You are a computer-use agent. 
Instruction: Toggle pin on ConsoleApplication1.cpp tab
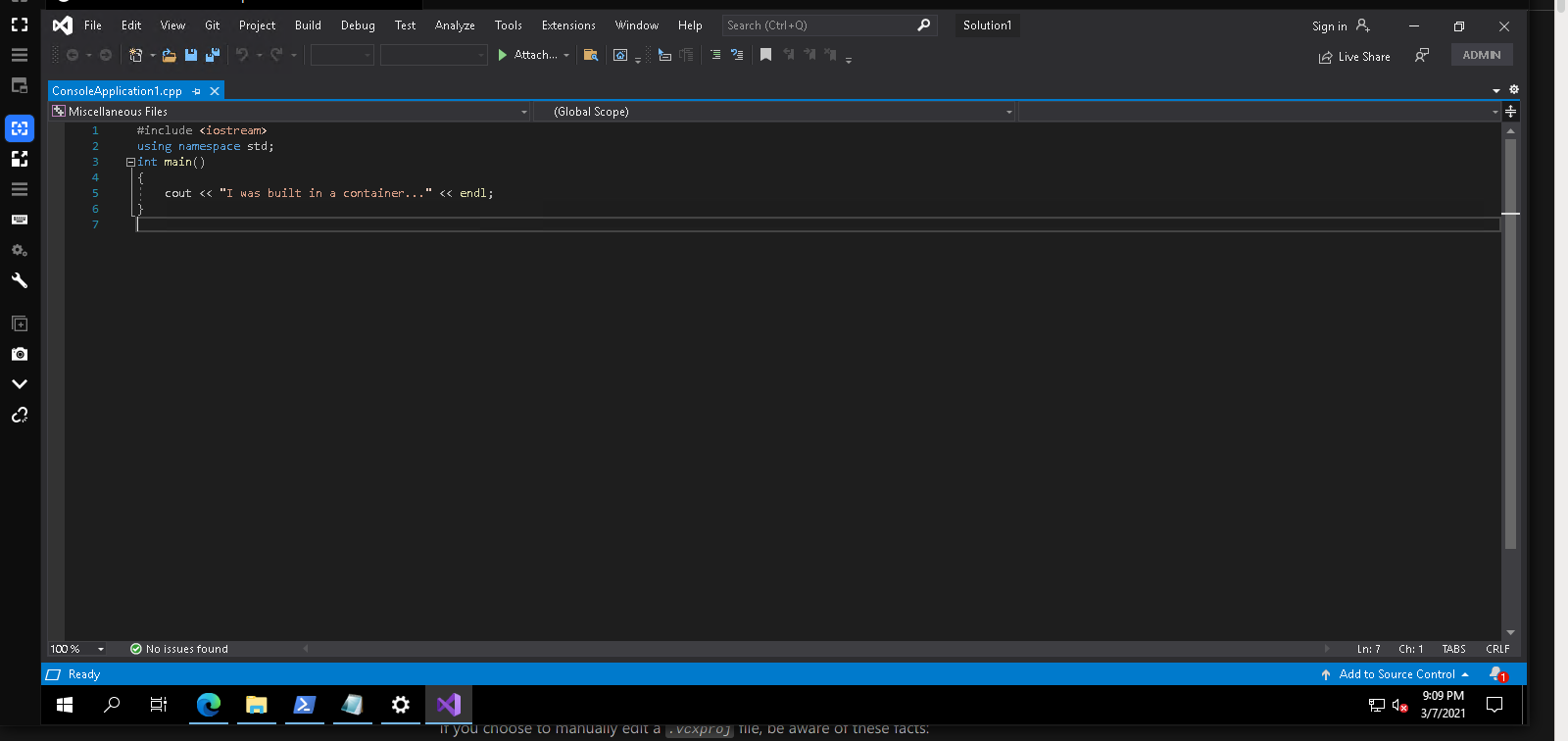[197, 91]
